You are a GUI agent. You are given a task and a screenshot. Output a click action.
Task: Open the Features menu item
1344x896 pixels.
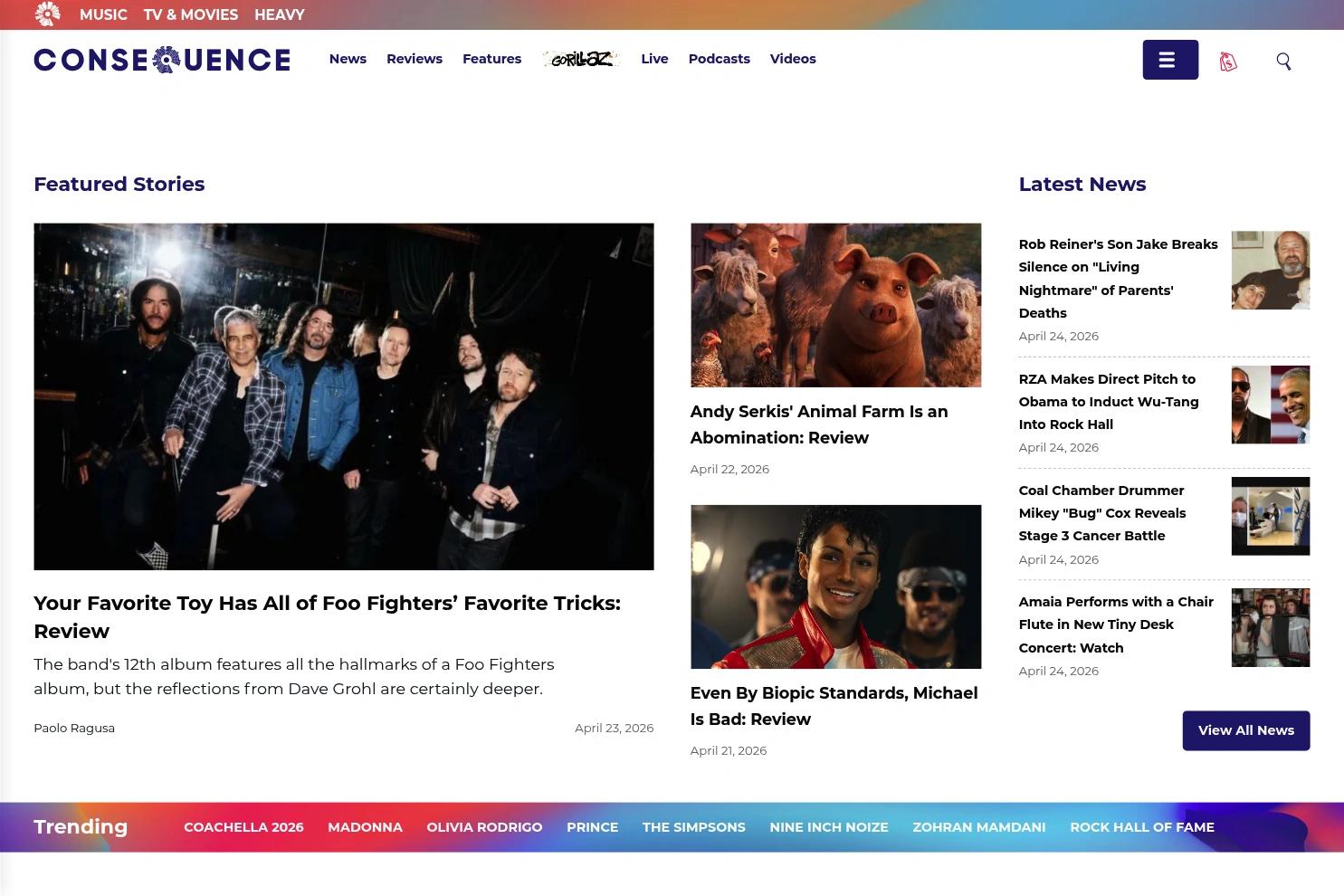pos(492,59)
